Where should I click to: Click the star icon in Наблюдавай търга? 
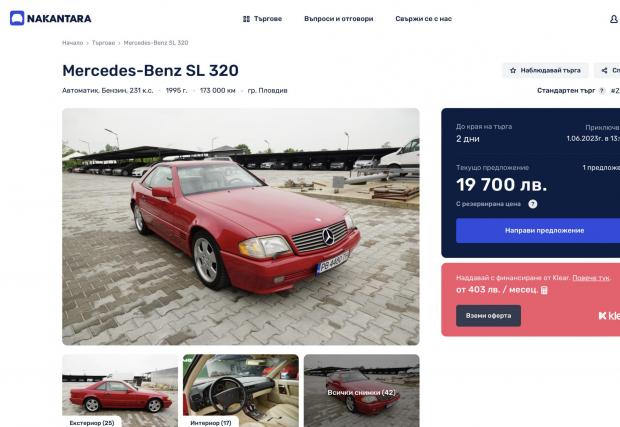pyautogui.click(x=513, y=70)
